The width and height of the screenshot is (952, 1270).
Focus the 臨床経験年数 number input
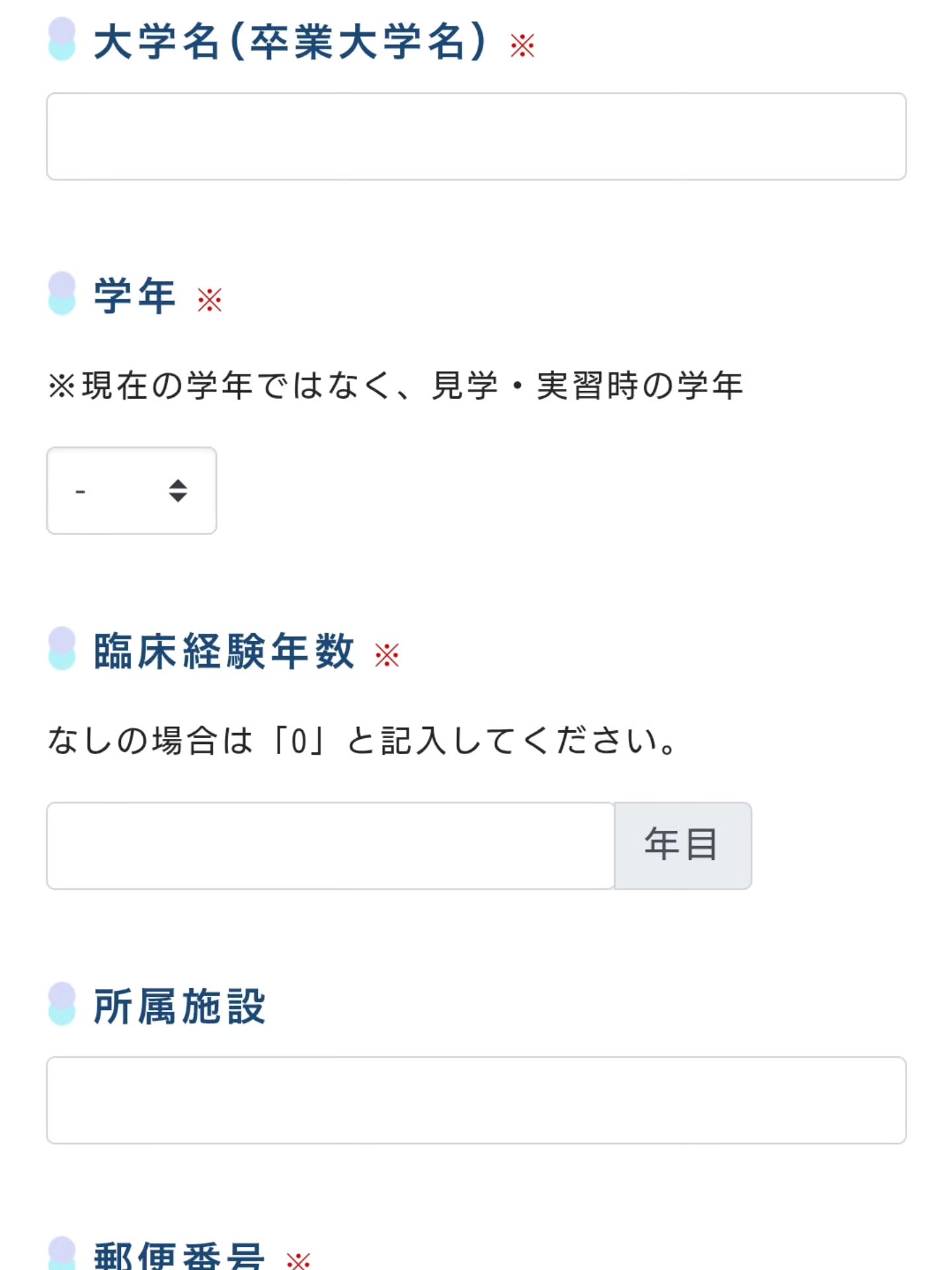(x=331, y=845)
